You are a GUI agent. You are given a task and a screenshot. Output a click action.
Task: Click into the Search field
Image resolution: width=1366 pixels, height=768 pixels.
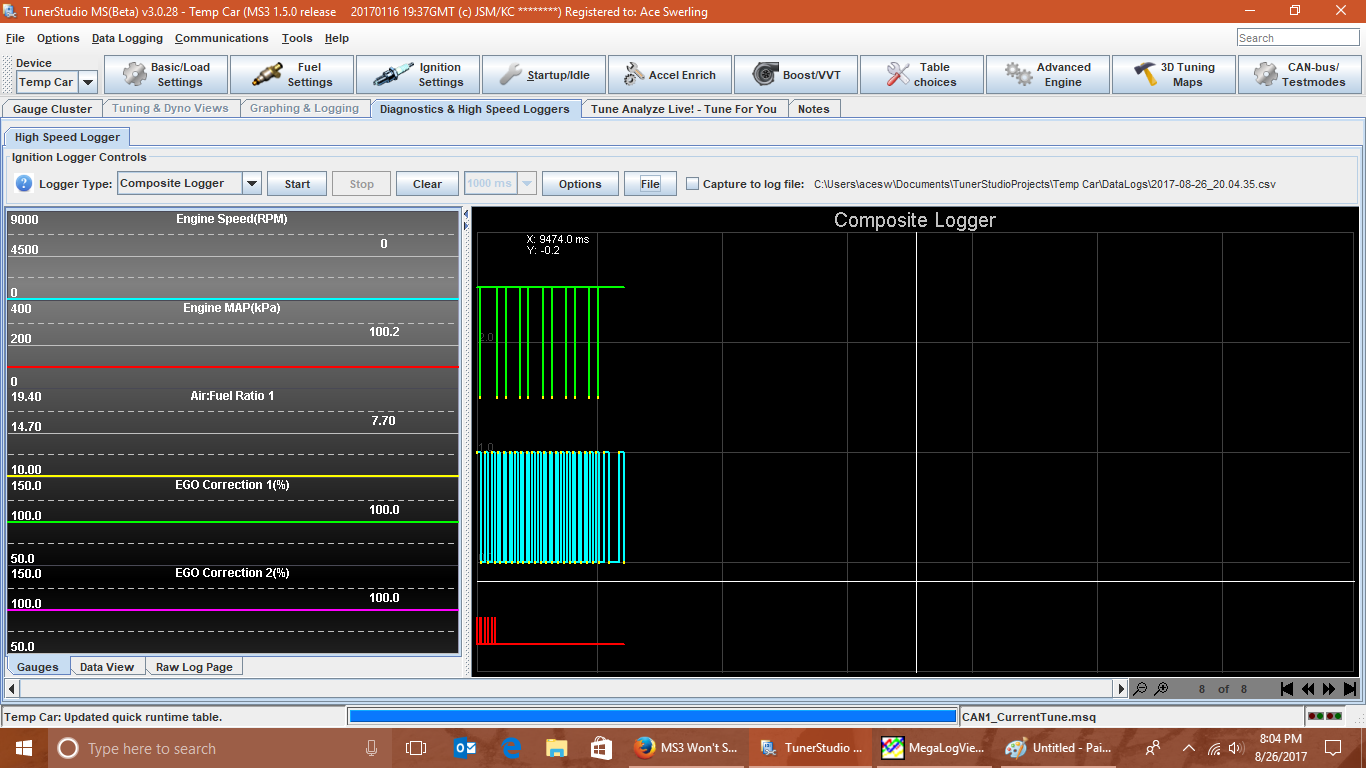tap(1296, 38)
